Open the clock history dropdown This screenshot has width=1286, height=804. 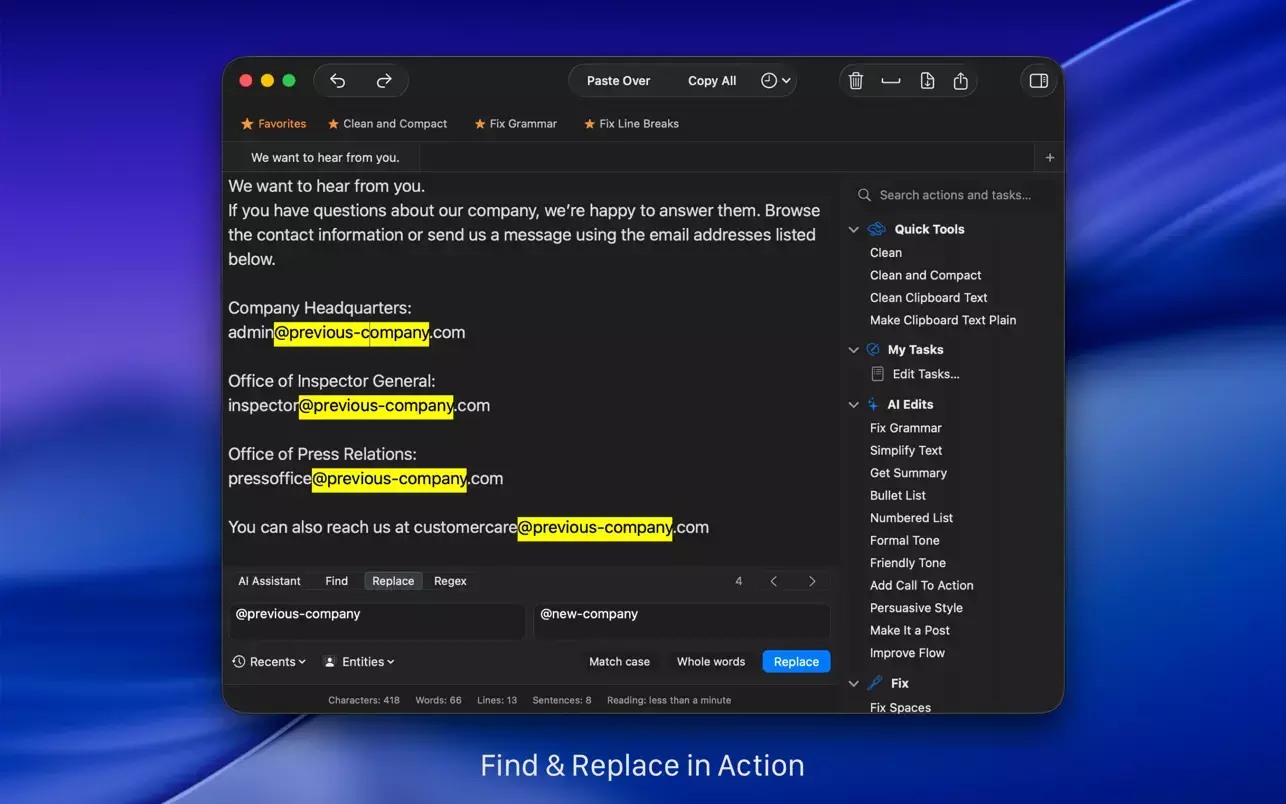click(x=775, y=81)
